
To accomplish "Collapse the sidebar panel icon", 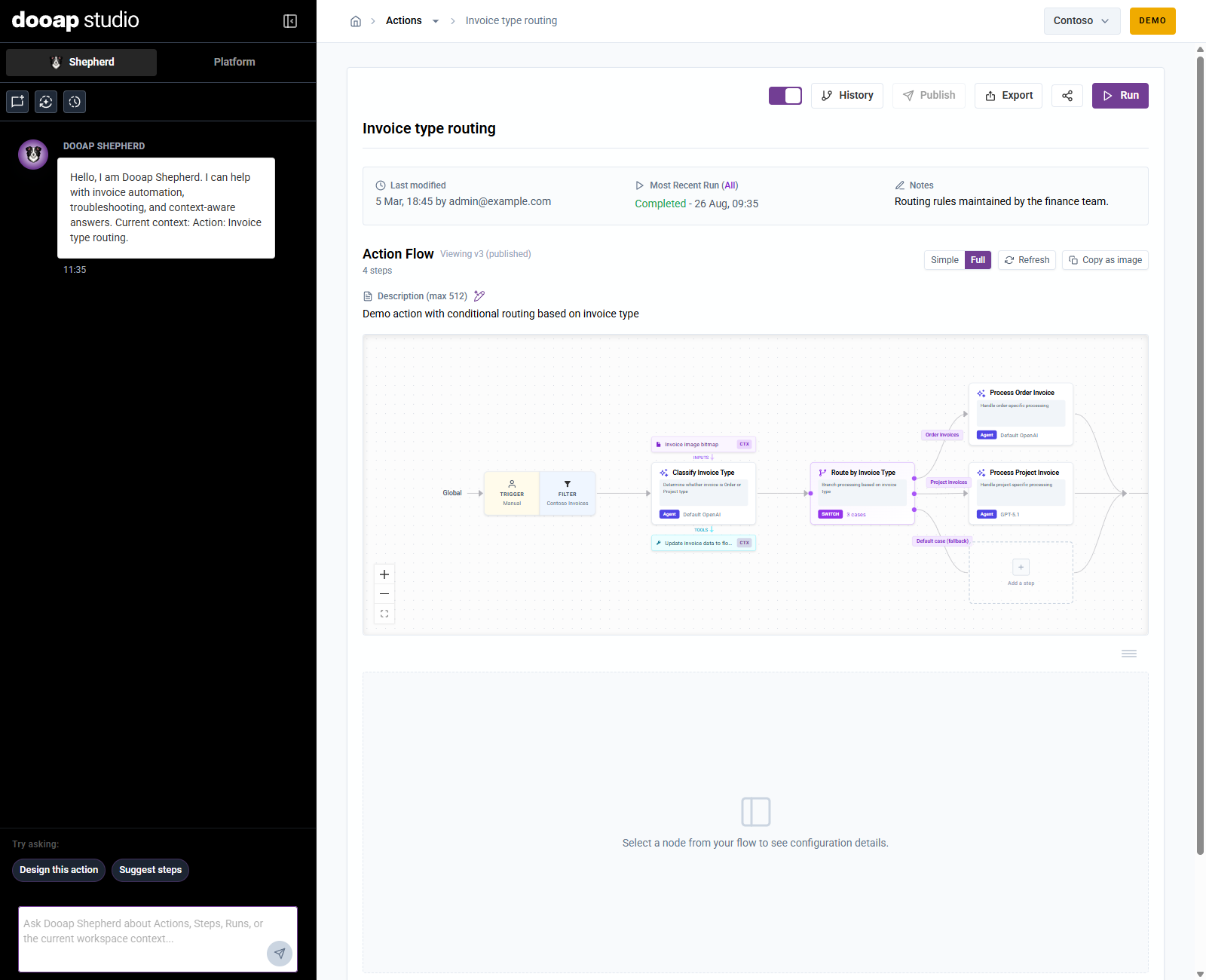I will click(x=290, y=21).
